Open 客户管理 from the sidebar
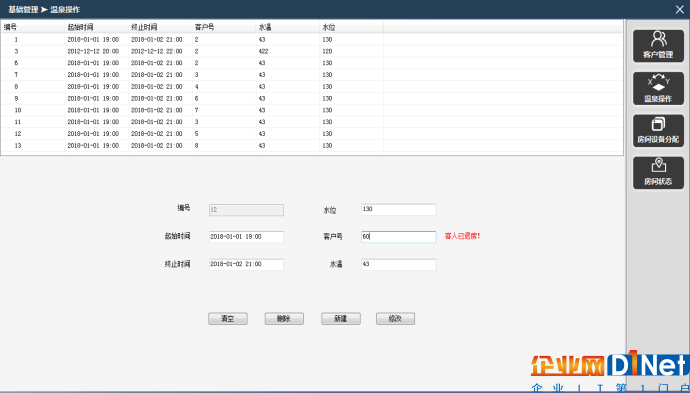Viewport: 690px width, 393px height. click(x=658, y=46)
